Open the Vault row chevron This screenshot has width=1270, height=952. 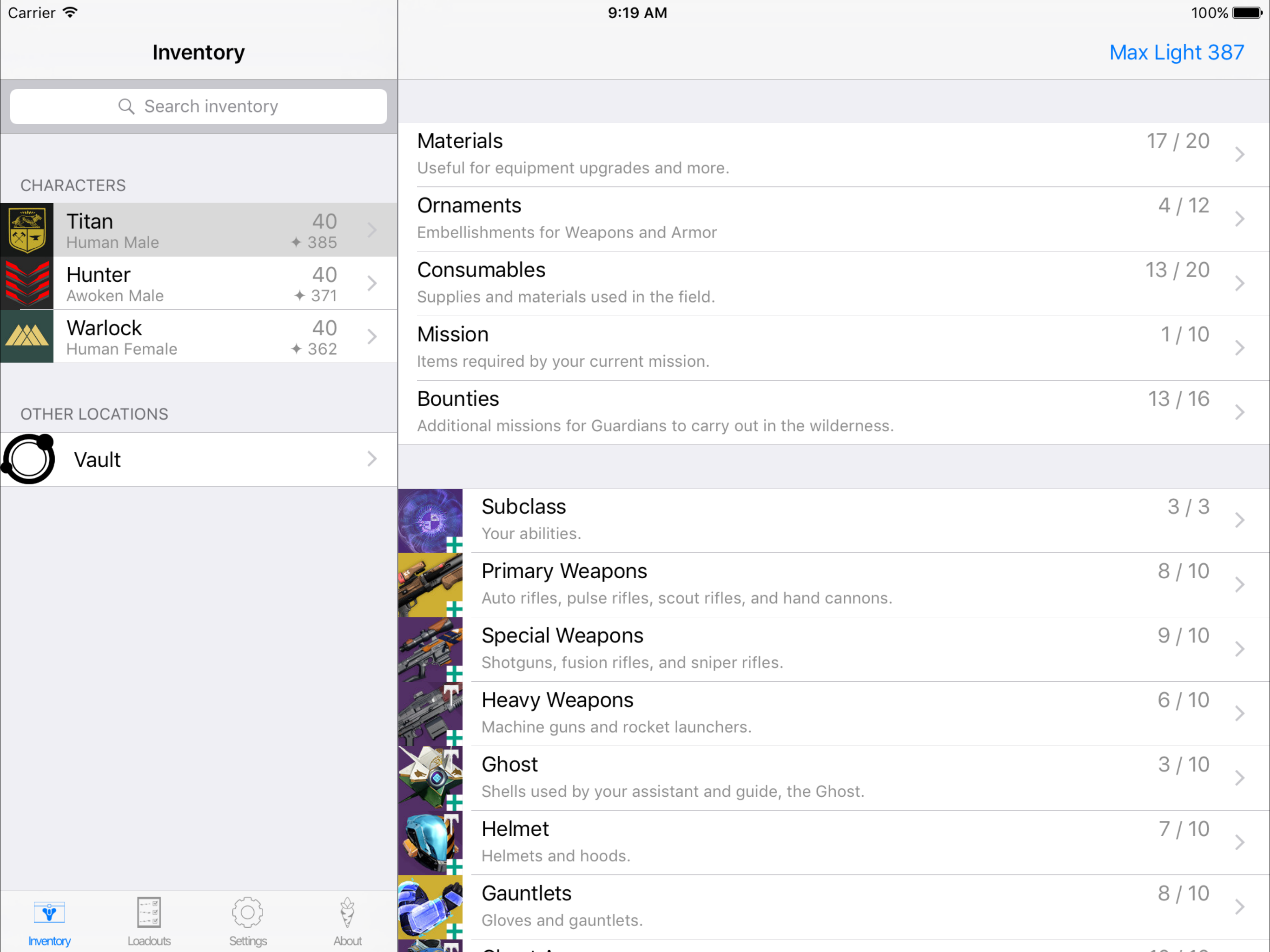[372, 459]
